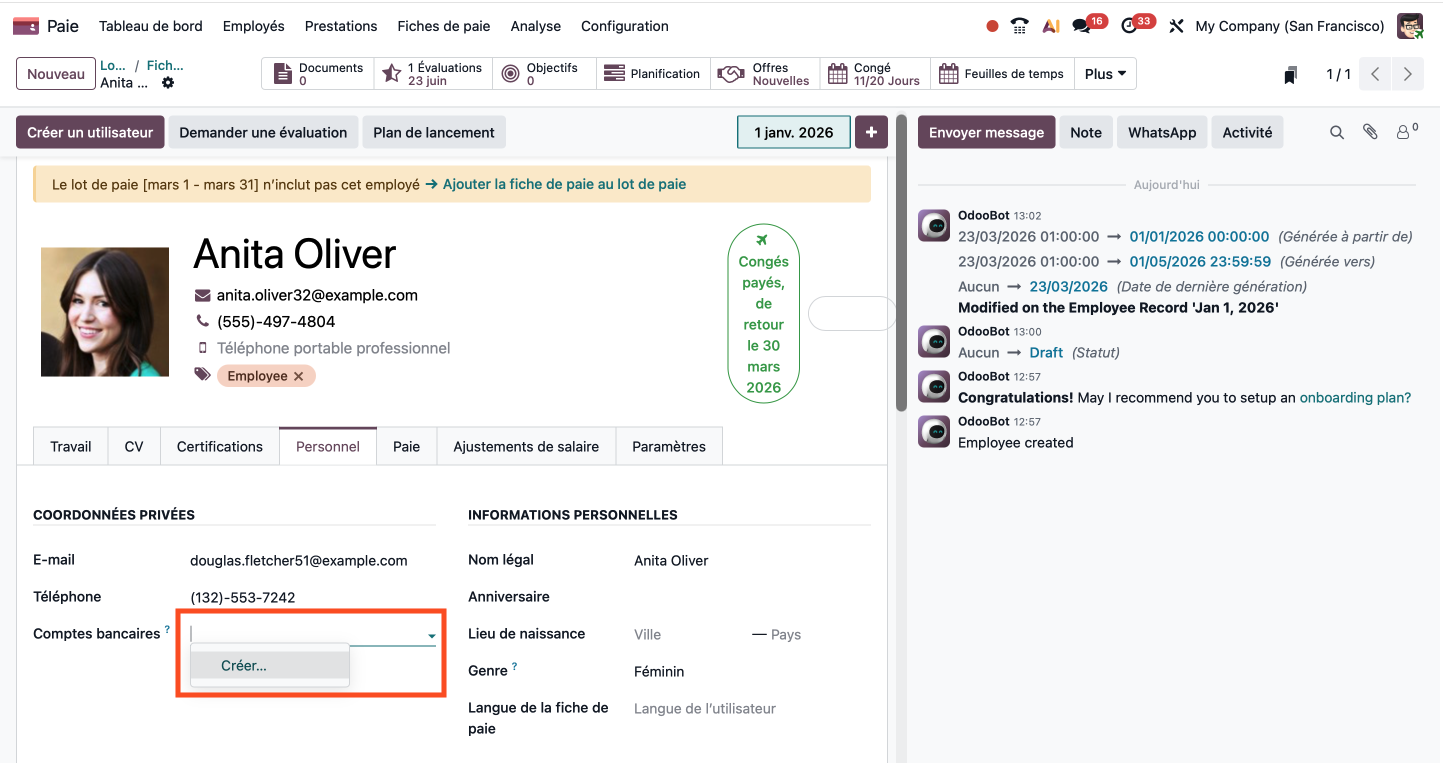Switch to the Paie tab
The width and height of the screenshot is (1443, 763).
point(406,446)
